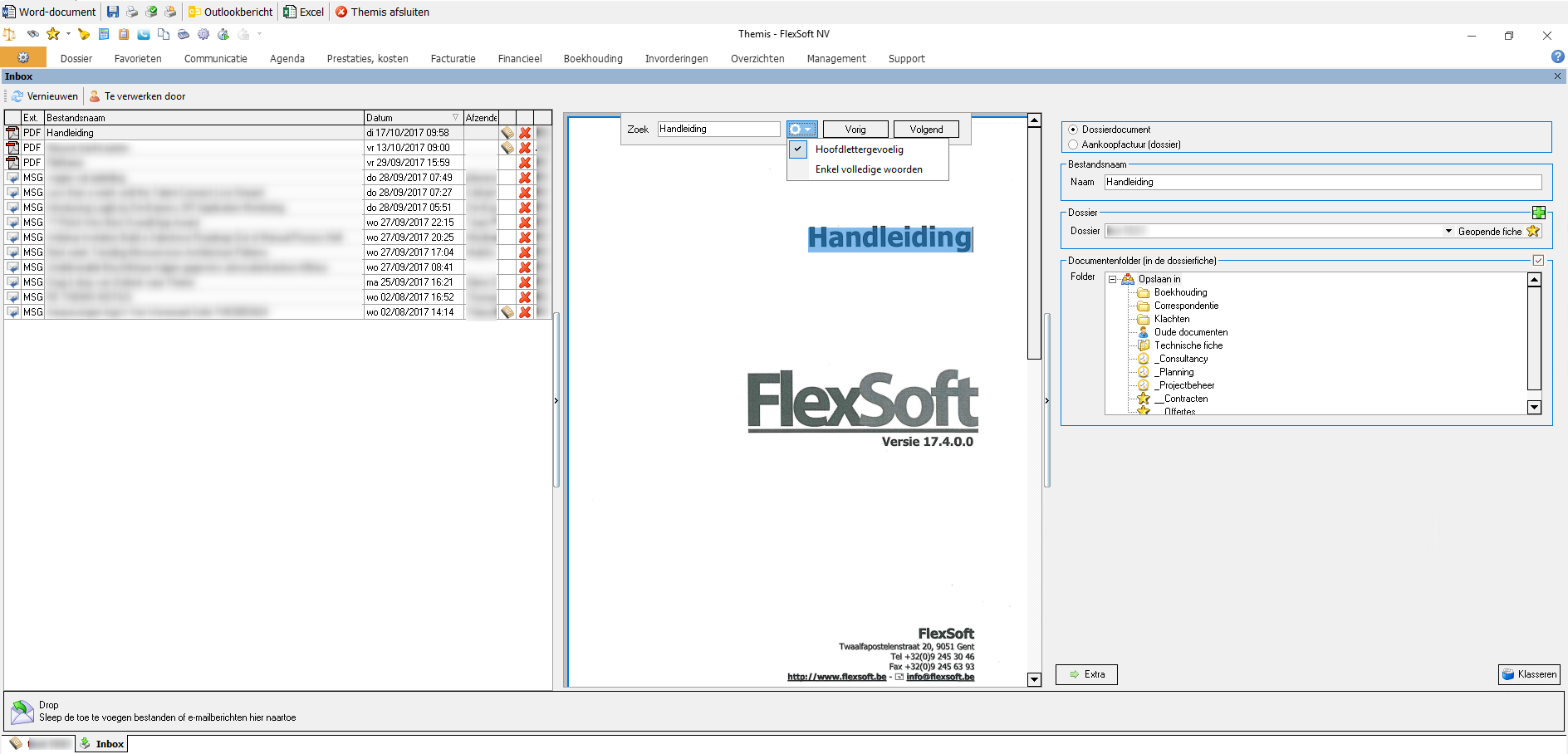Click folder tree scrollbar down arrow

click(1534, 407)
